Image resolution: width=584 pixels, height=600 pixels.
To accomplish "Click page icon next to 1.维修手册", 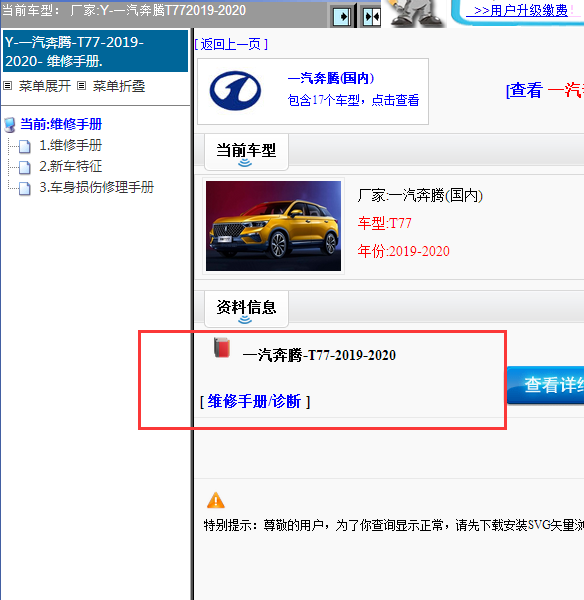I will coord(25,146).
